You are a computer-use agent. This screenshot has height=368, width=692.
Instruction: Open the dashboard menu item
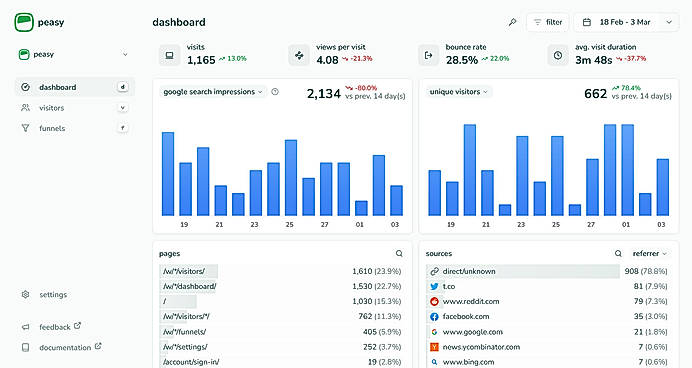[75, 87]
